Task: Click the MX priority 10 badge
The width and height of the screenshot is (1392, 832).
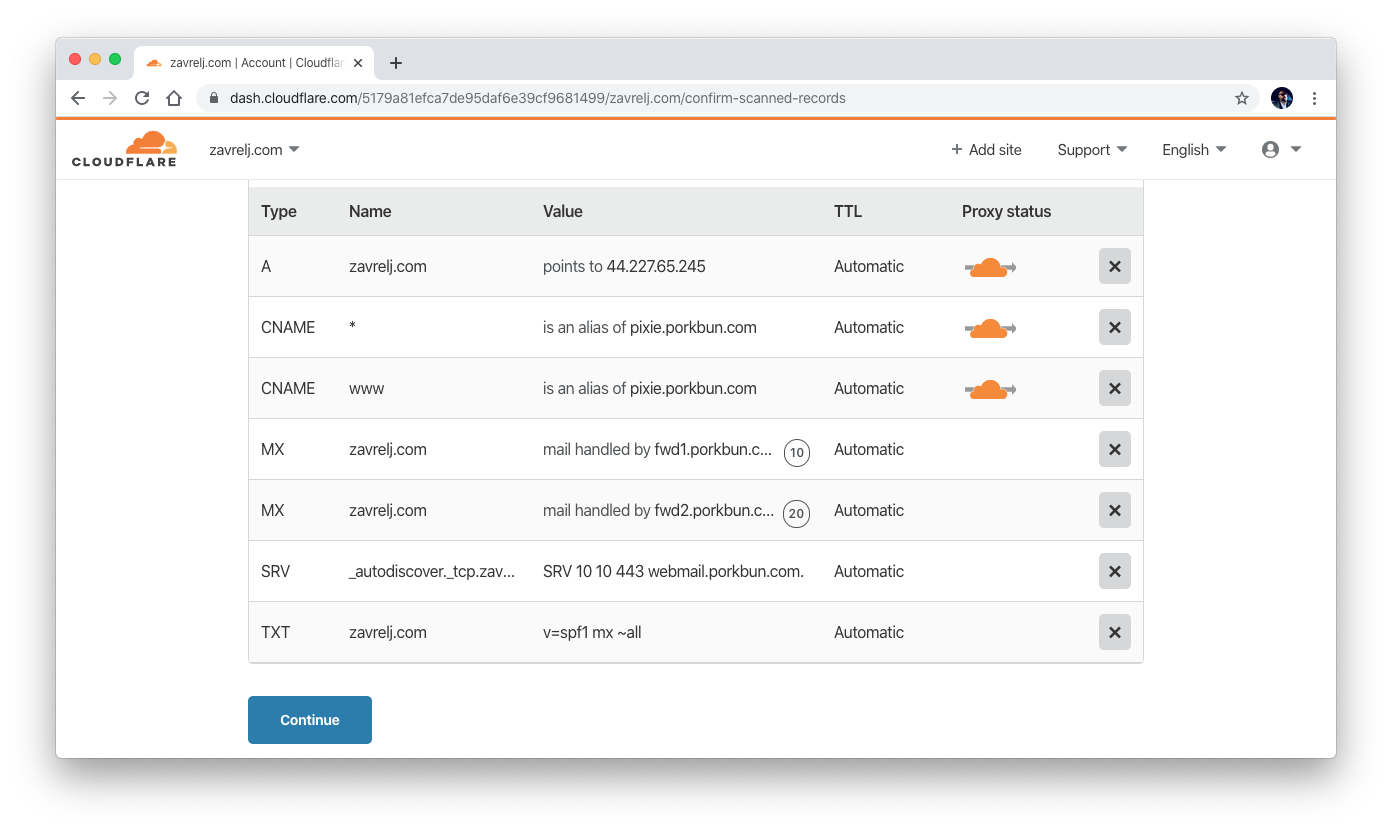Action: point(796,453)
